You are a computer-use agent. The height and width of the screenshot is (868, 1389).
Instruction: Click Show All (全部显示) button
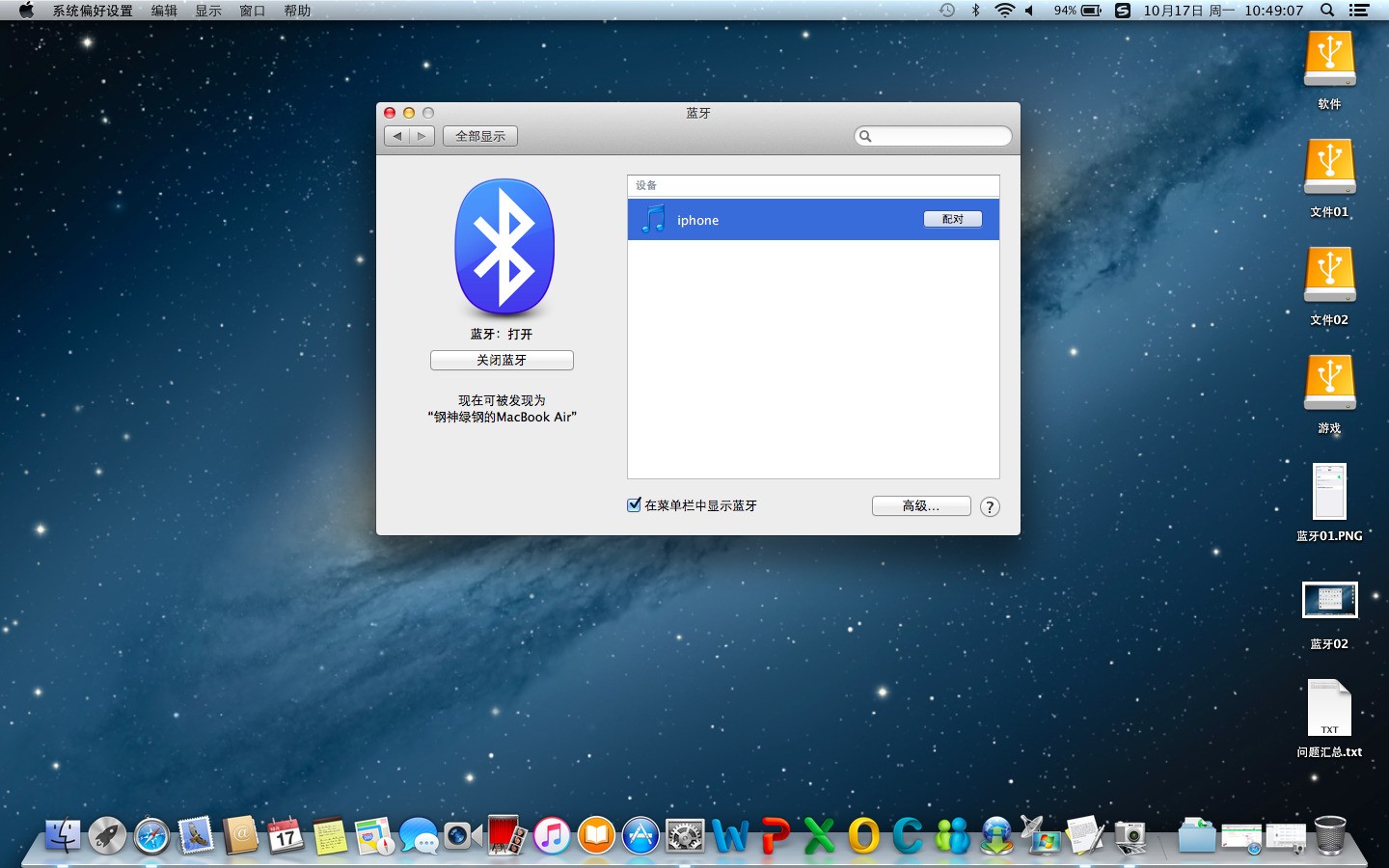[x=480, y=136]
